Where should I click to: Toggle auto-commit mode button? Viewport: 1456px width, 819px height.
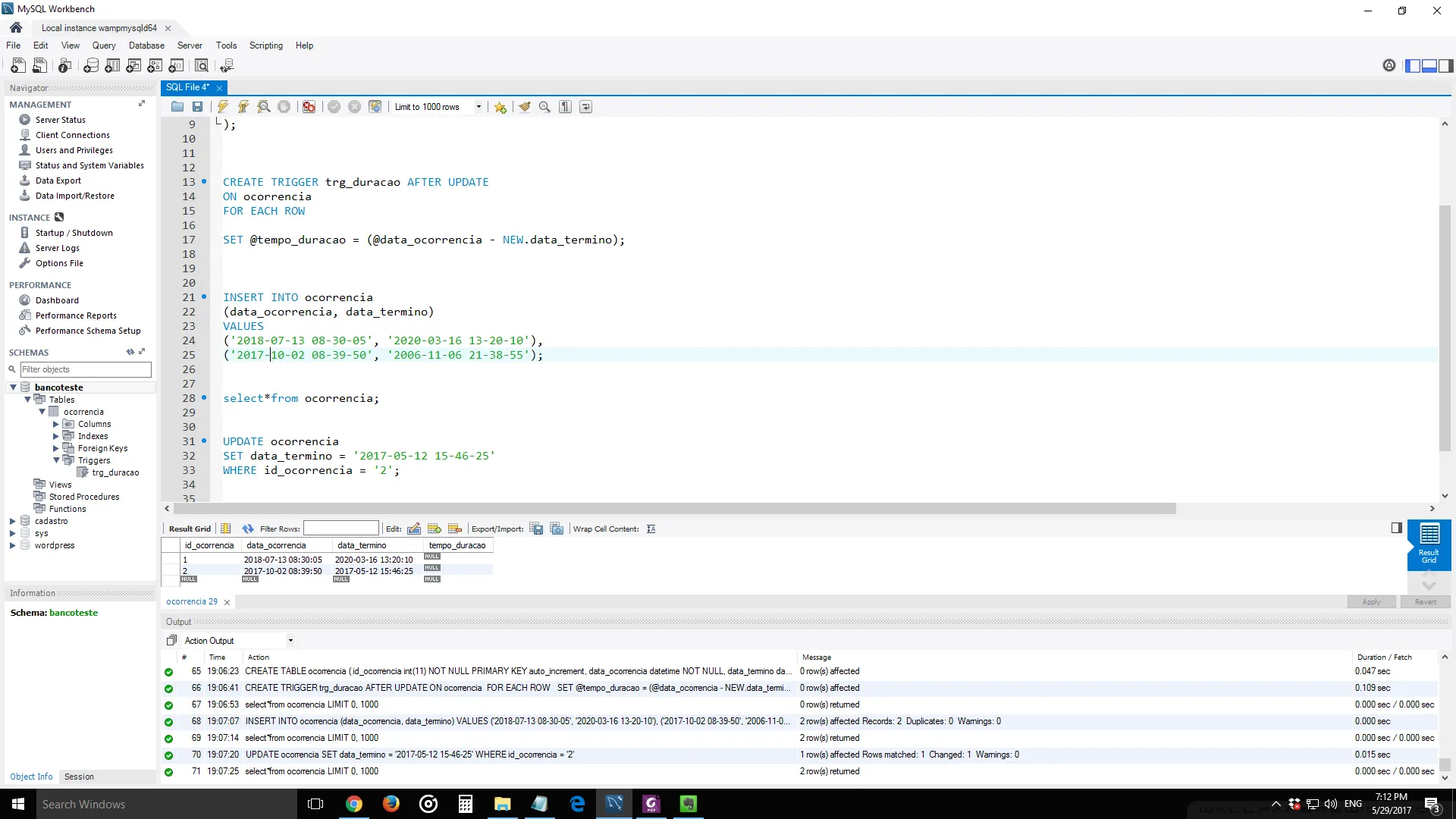pos(375,107)
